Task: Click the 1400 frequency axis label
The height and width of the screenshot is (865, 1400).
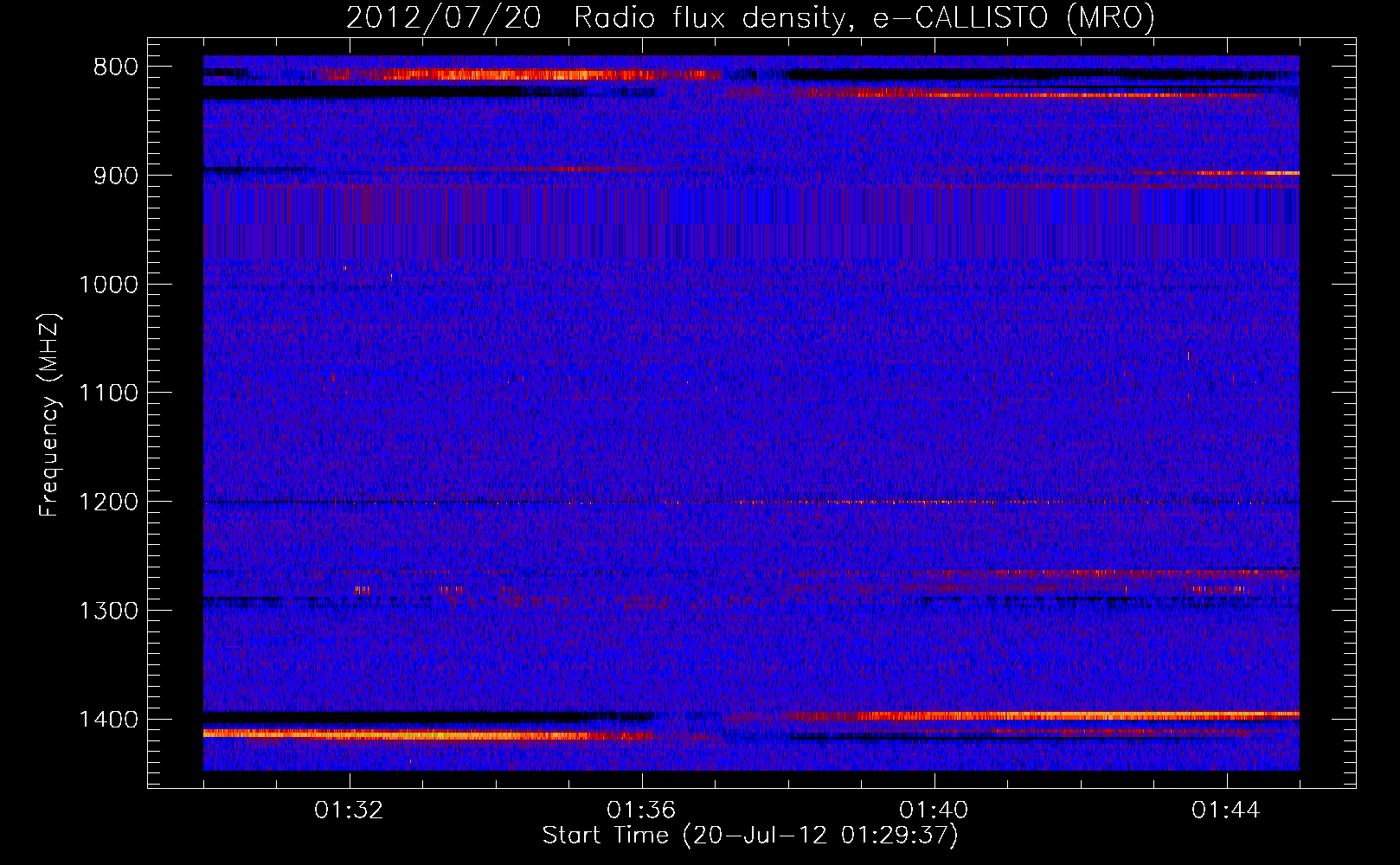Action: tap(109, 720)
